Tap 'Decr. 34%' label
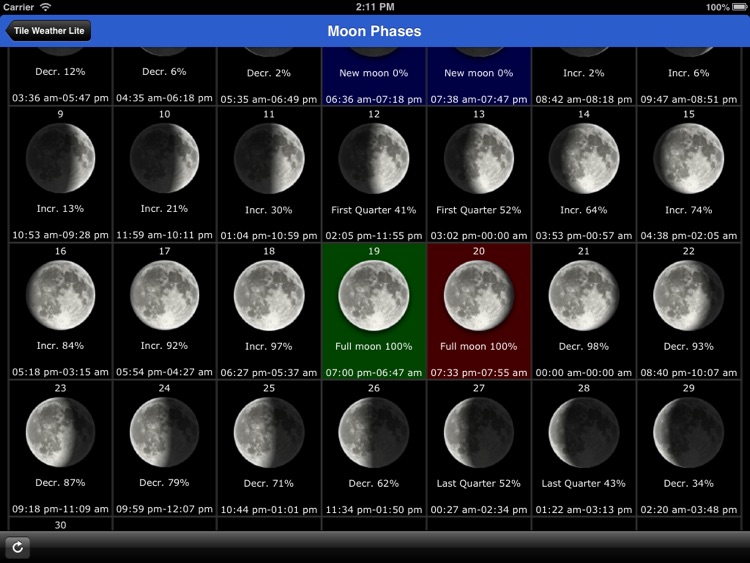The image size is (750, 563). (x=688, y=484)
